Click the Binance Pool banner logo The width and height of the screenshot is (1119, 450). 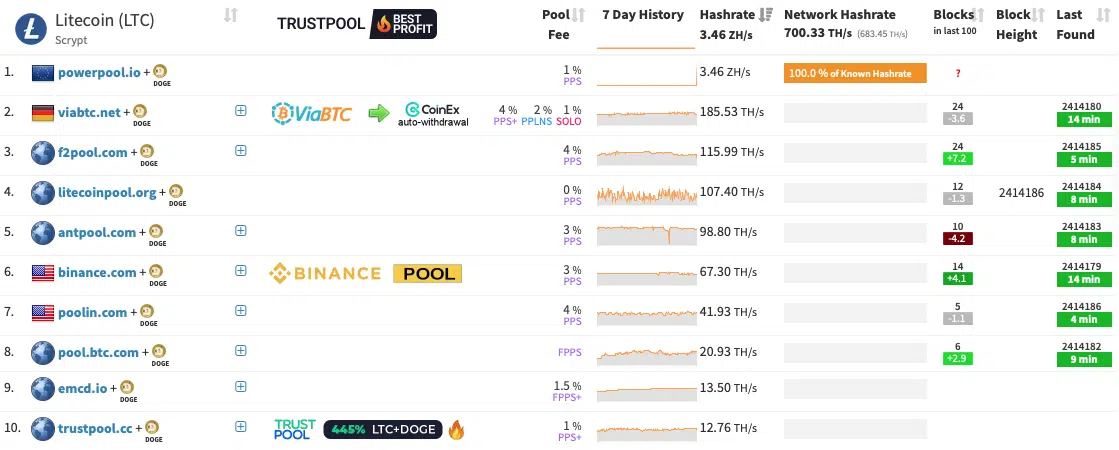[x=365, y=273]
